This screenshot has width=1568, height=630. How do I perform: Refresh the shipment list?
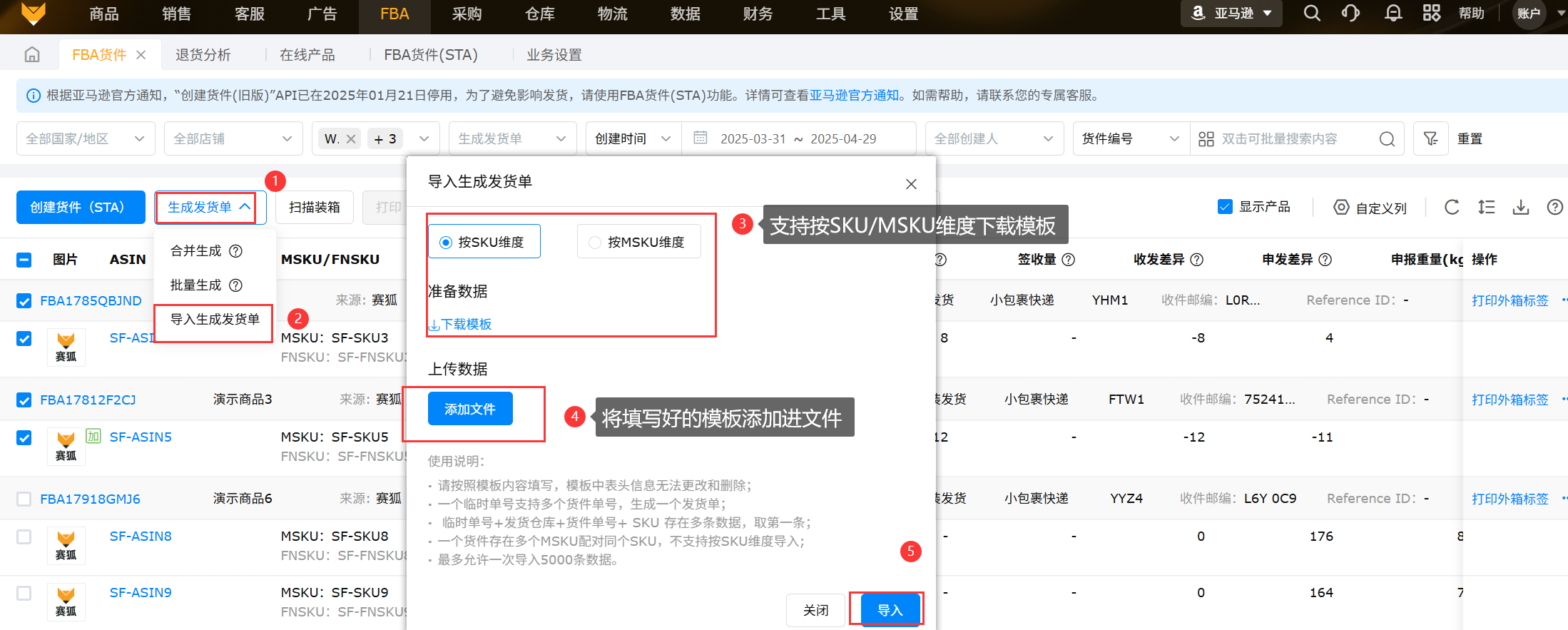[1452, 207]
